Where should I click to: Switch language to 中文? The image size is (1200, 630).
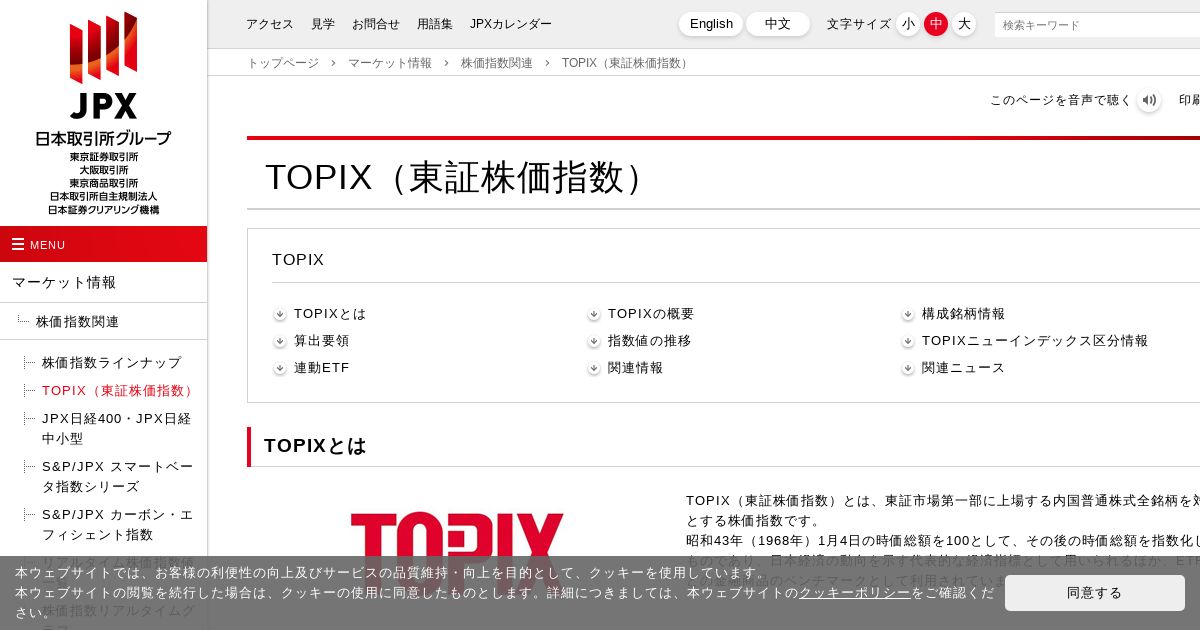tap(778, 24)
